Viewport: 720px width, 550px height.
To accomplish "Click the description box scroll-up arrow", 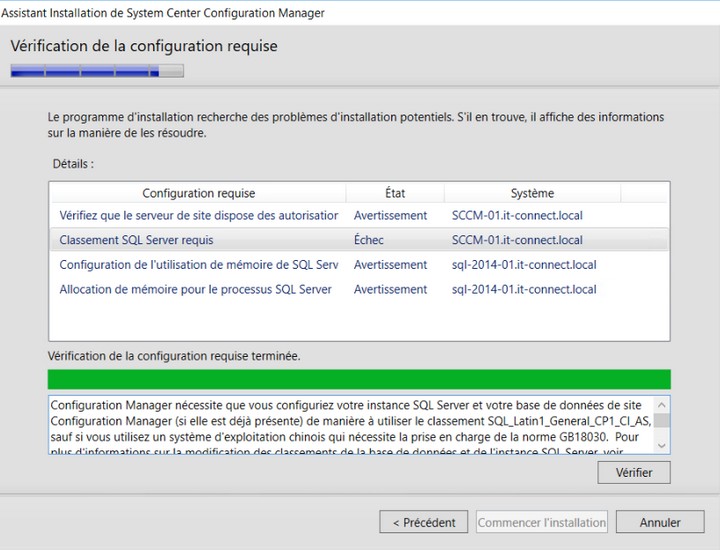I will tap(662, 404).
